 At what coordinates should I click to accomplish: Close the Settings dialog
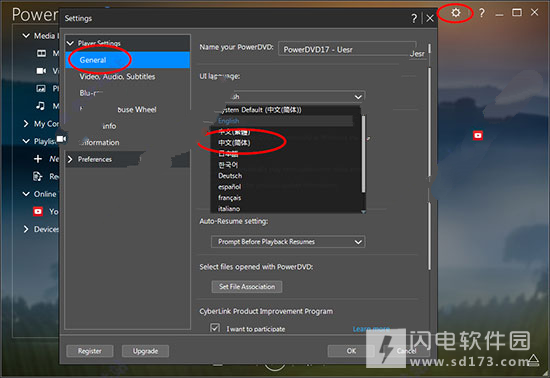(x=430, y=18)
